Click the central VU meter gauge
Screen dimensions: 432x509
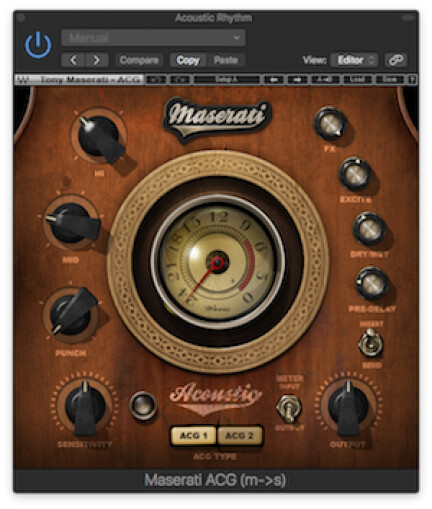pos(218,262)
